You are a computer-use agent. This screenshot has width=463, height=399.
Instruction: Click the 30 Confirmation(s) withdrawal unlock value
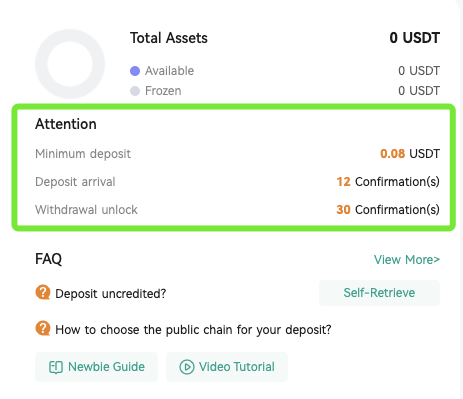(x=388, y=210)
